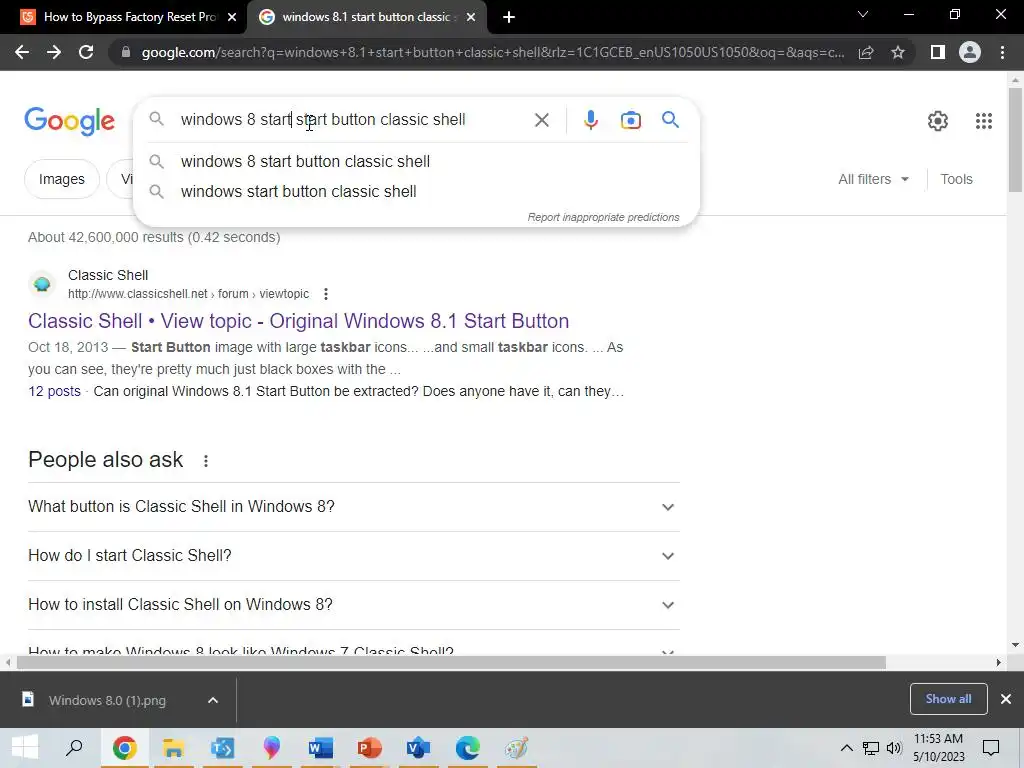This screenshot has width=1024, height=768.
Task: Choose suggestion 'windows 8 start button classic shell'
Action: [416, 161]
